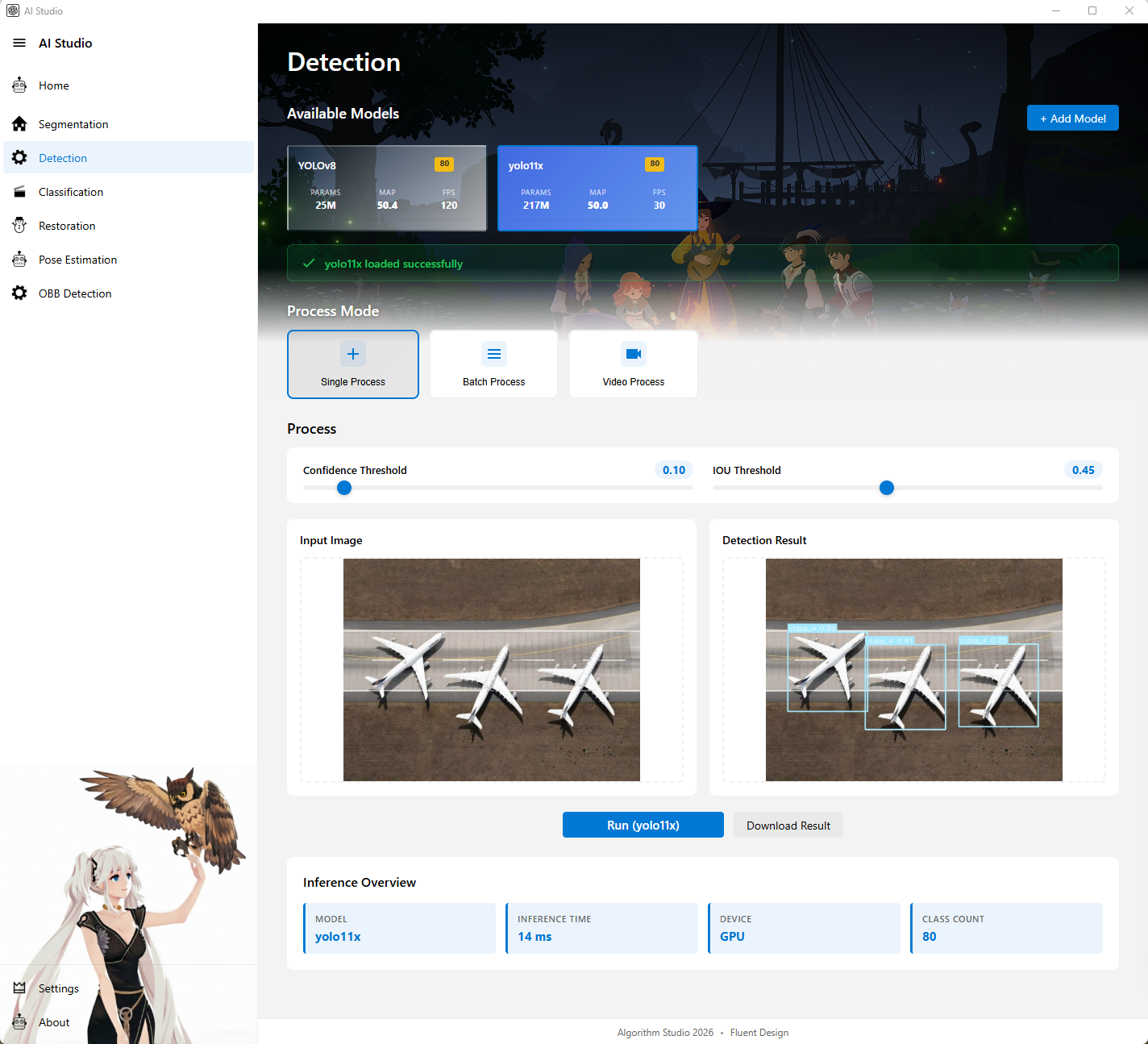Select the Single Process mode card
The height and width of the screenshot is (1044, 1148).
(x=353, y=364)
